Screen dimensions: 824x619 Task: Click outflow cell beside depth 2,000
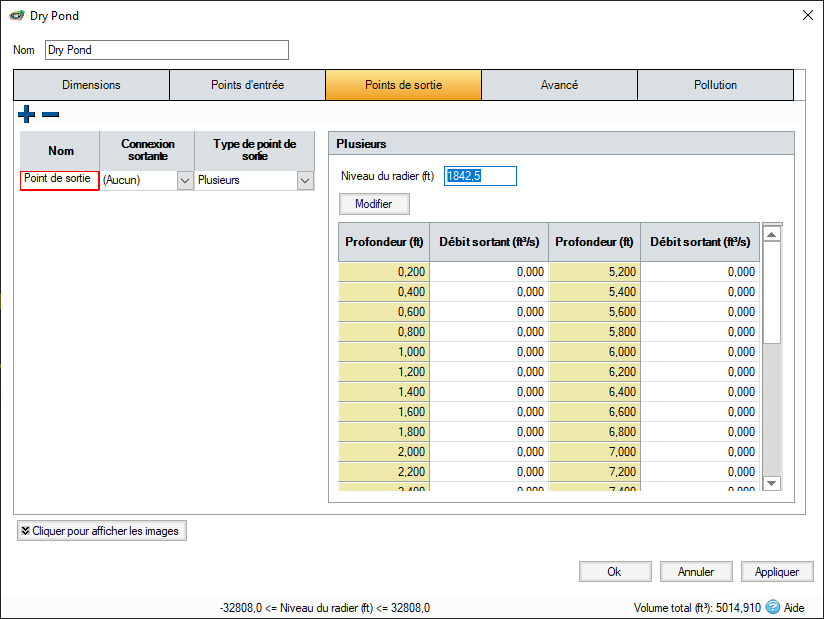pos(489,451)
